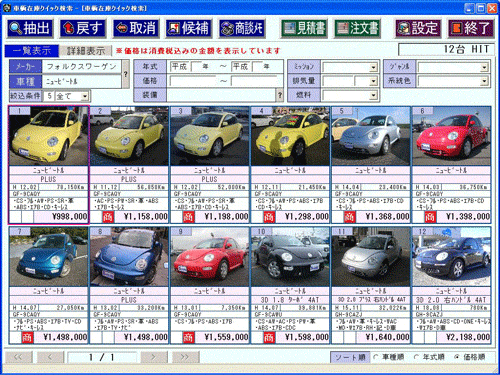Screen dimensions: 500x375
Task: Open the 候補 candidates toolbar button
Action: (189, 28)
